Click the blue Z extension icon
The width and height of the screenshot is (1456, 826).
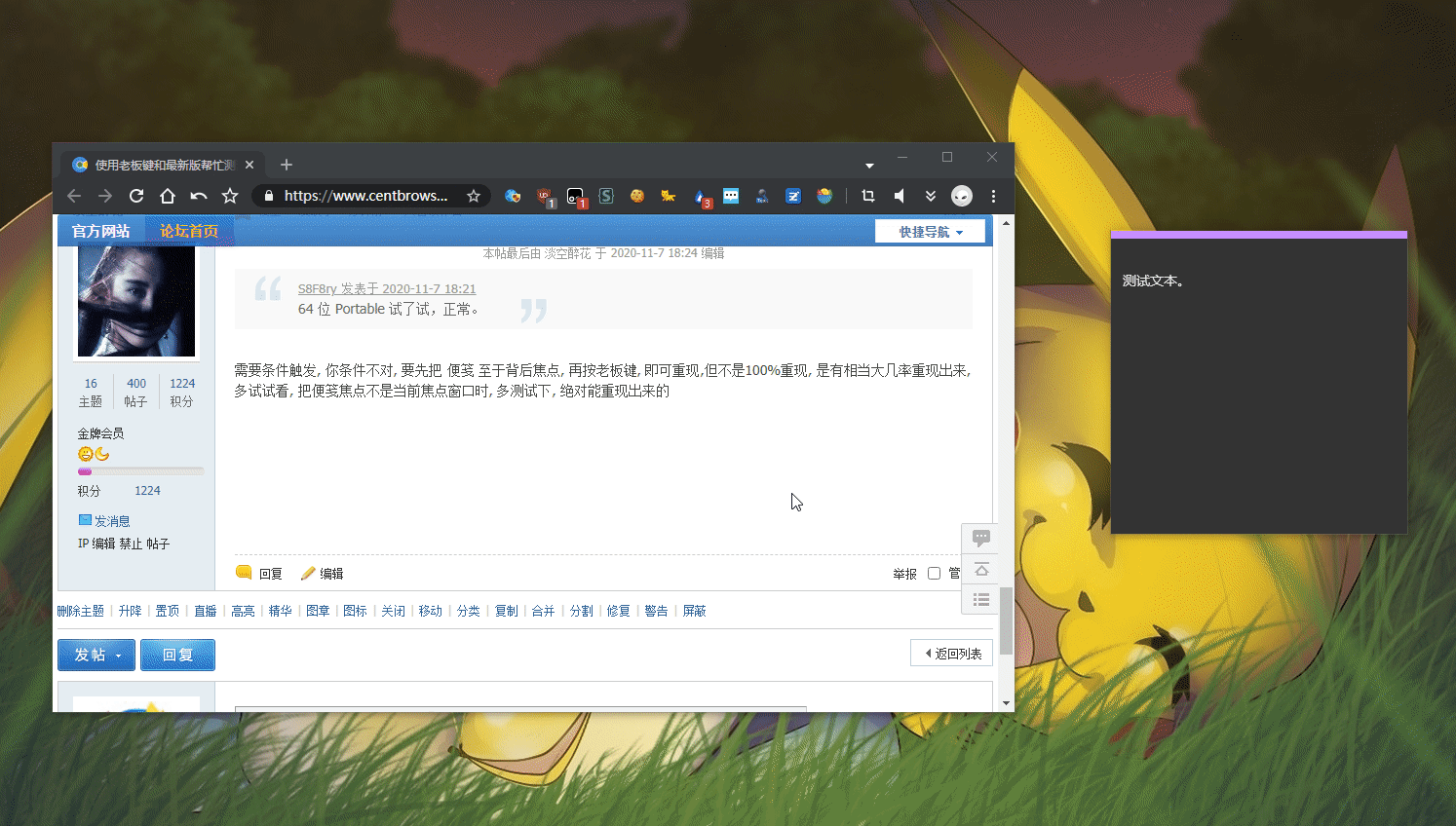[x=793, y=196]
